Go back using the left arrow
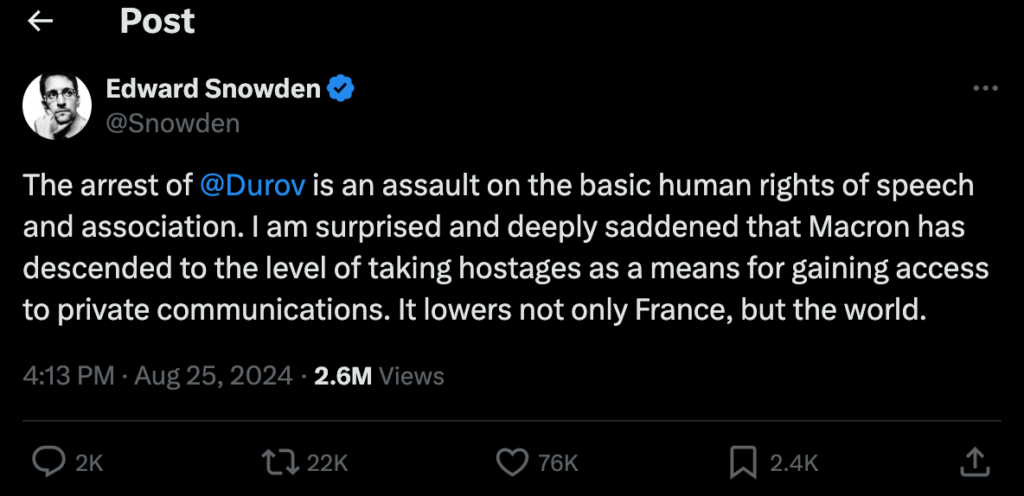Screen dimensions: 1024x496 (x=40, y=21)
